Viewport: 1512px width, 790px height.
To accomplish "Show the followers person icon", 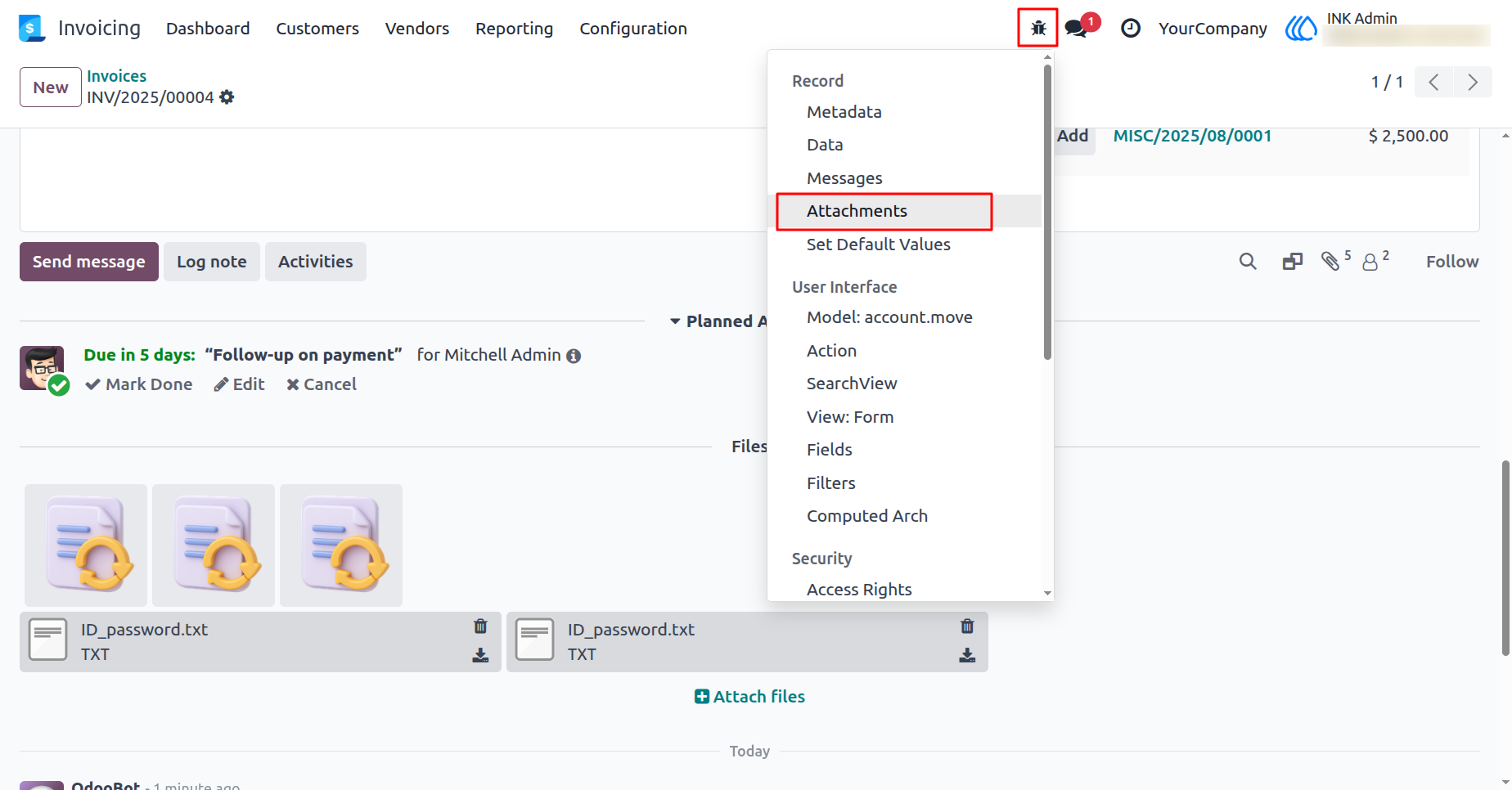I will pos(1370,262).
